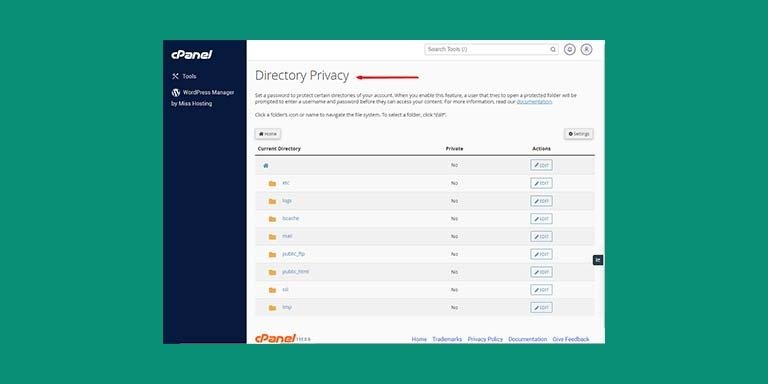Edit the public_ftp folder
Screen dimensions: 768x384
click(x=541, y=254)
